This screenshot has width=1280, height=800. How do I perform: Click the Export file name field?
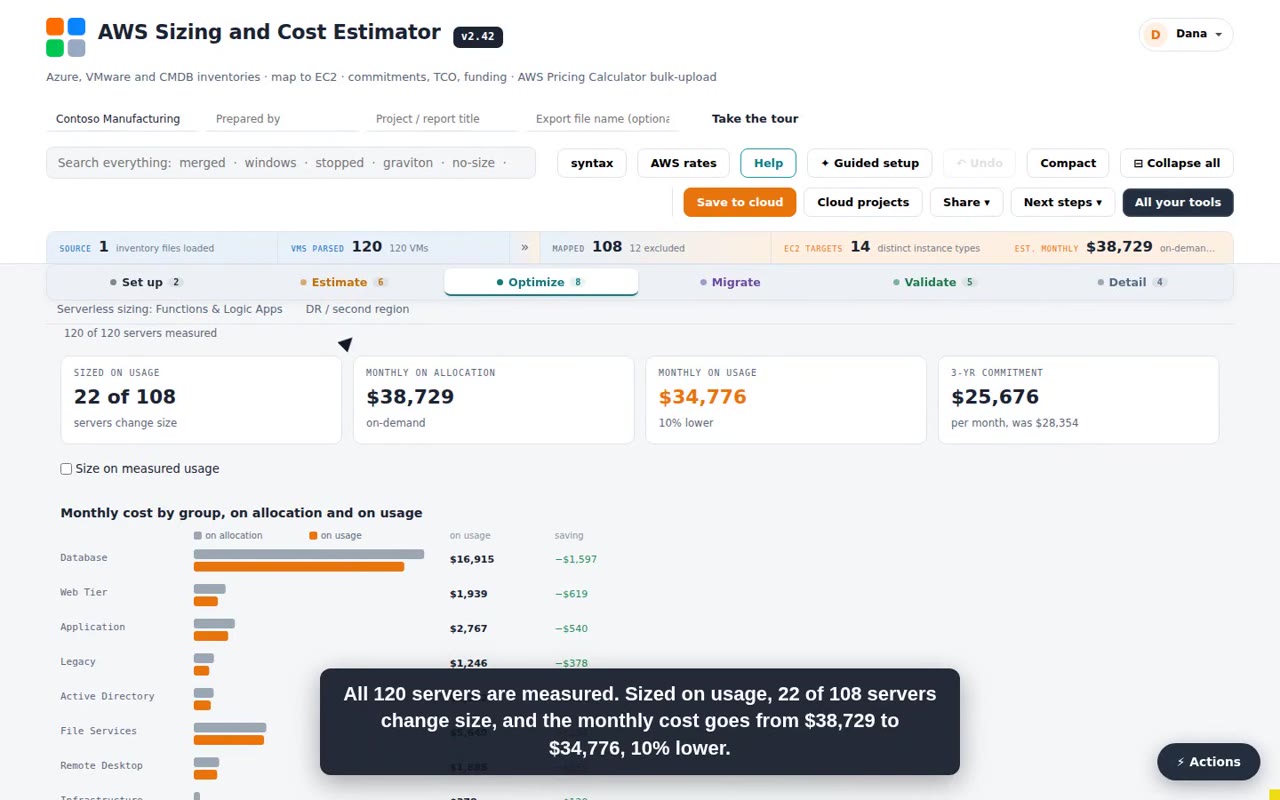point(602,119)
